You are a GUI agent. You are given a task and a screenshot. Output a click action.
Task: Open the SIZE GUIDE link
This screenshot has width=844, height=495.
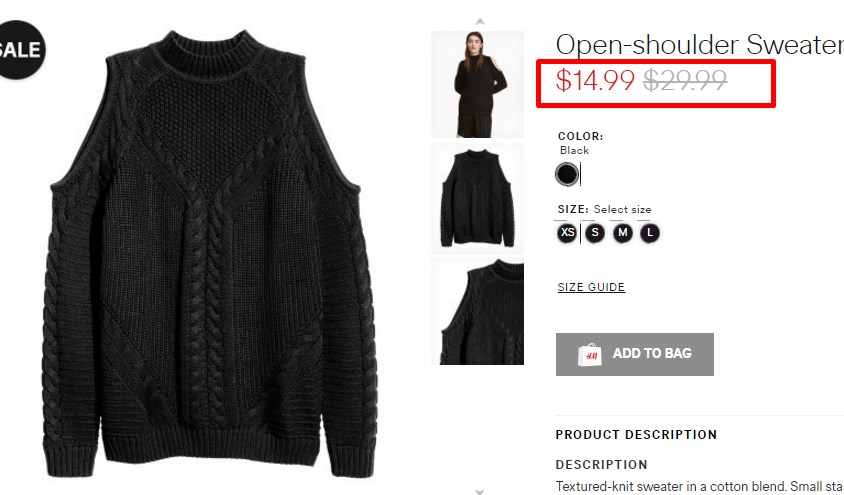point(591,287)
